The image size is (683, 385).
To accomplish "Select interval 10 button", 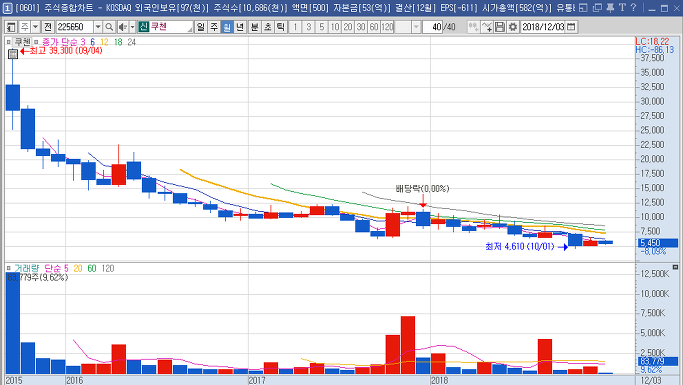I will point(335,27).
